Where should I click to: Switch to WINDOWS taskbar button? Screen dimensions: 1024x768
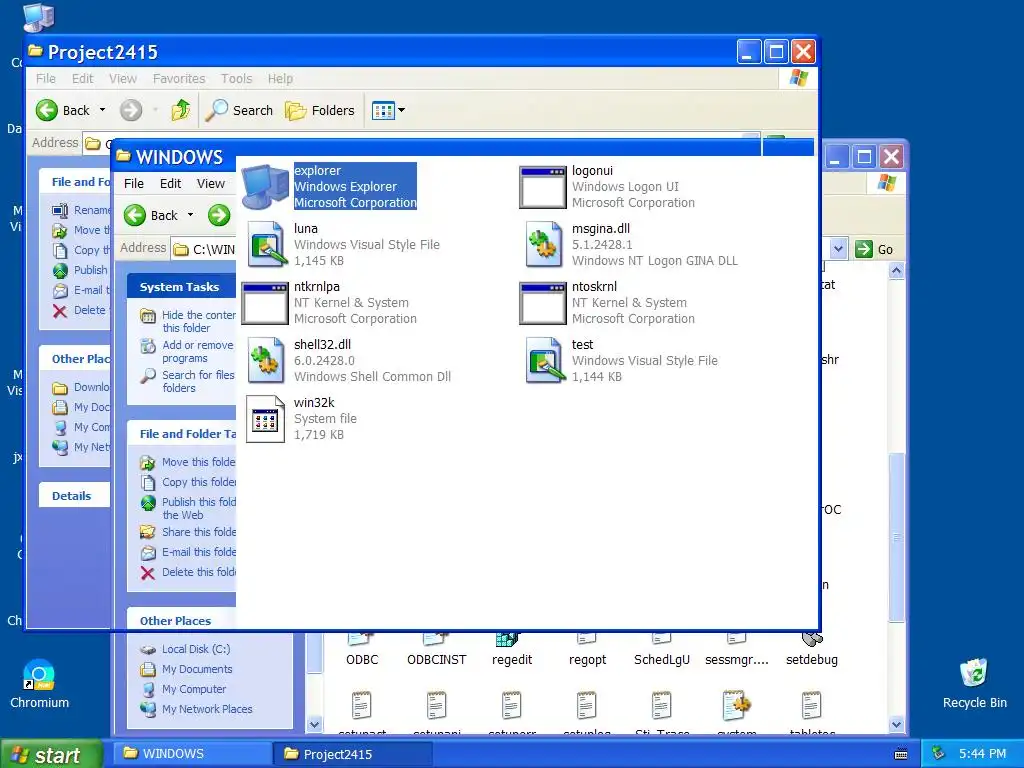193,754
